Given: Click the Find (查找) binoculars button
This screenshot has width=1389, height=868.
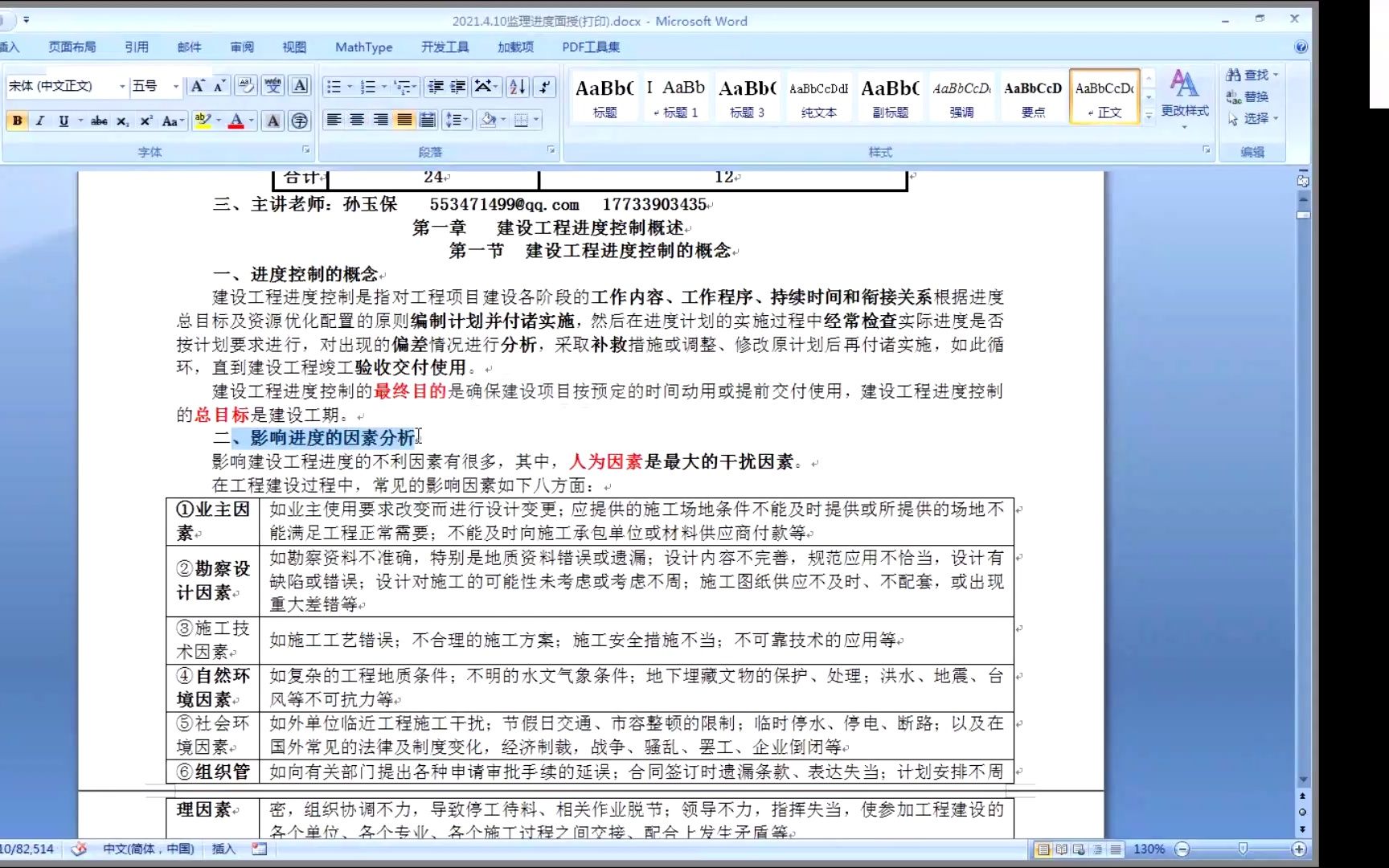Looking at the screenshot, I should point(1252,75).
